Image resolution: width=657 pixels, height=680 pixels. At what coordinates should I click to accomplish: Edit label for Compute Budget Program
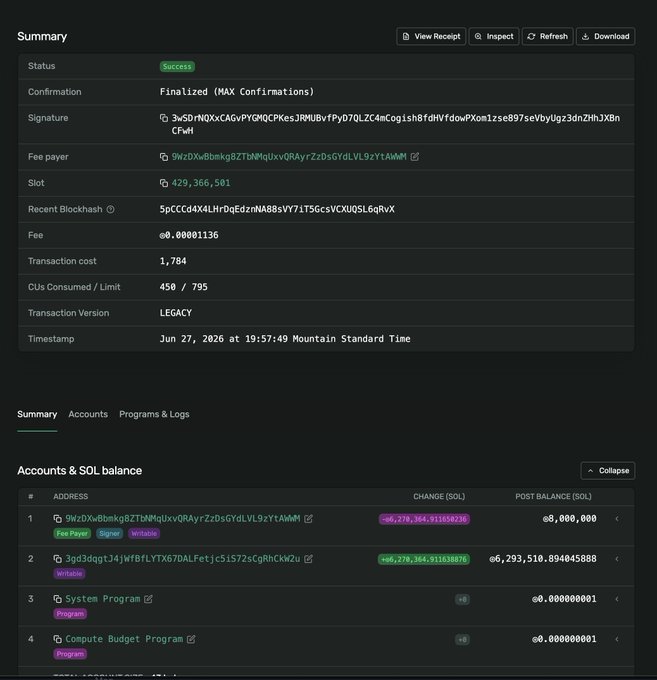click(191, 639)
